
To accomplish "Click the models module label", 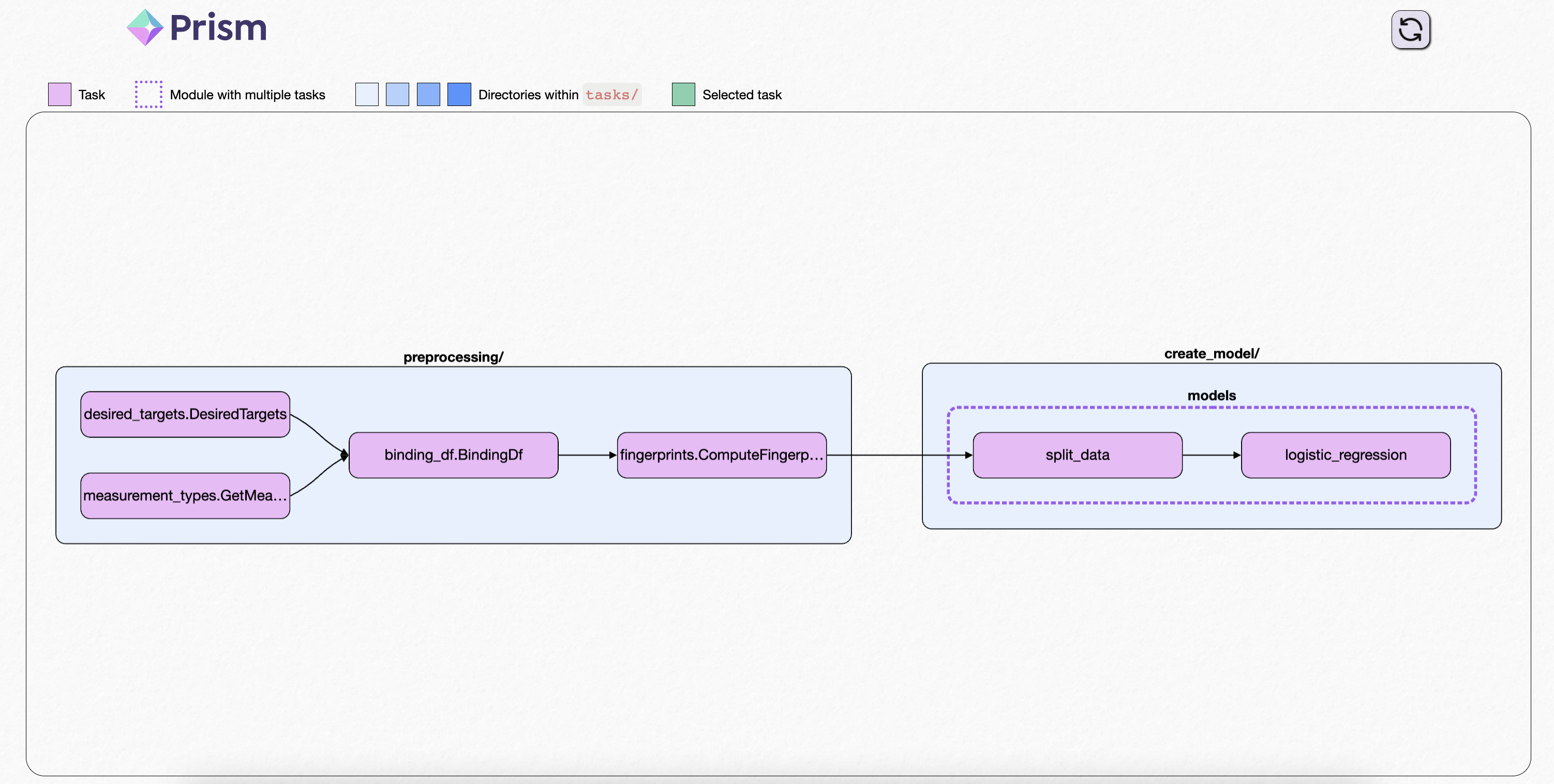I will (1212, 396).
